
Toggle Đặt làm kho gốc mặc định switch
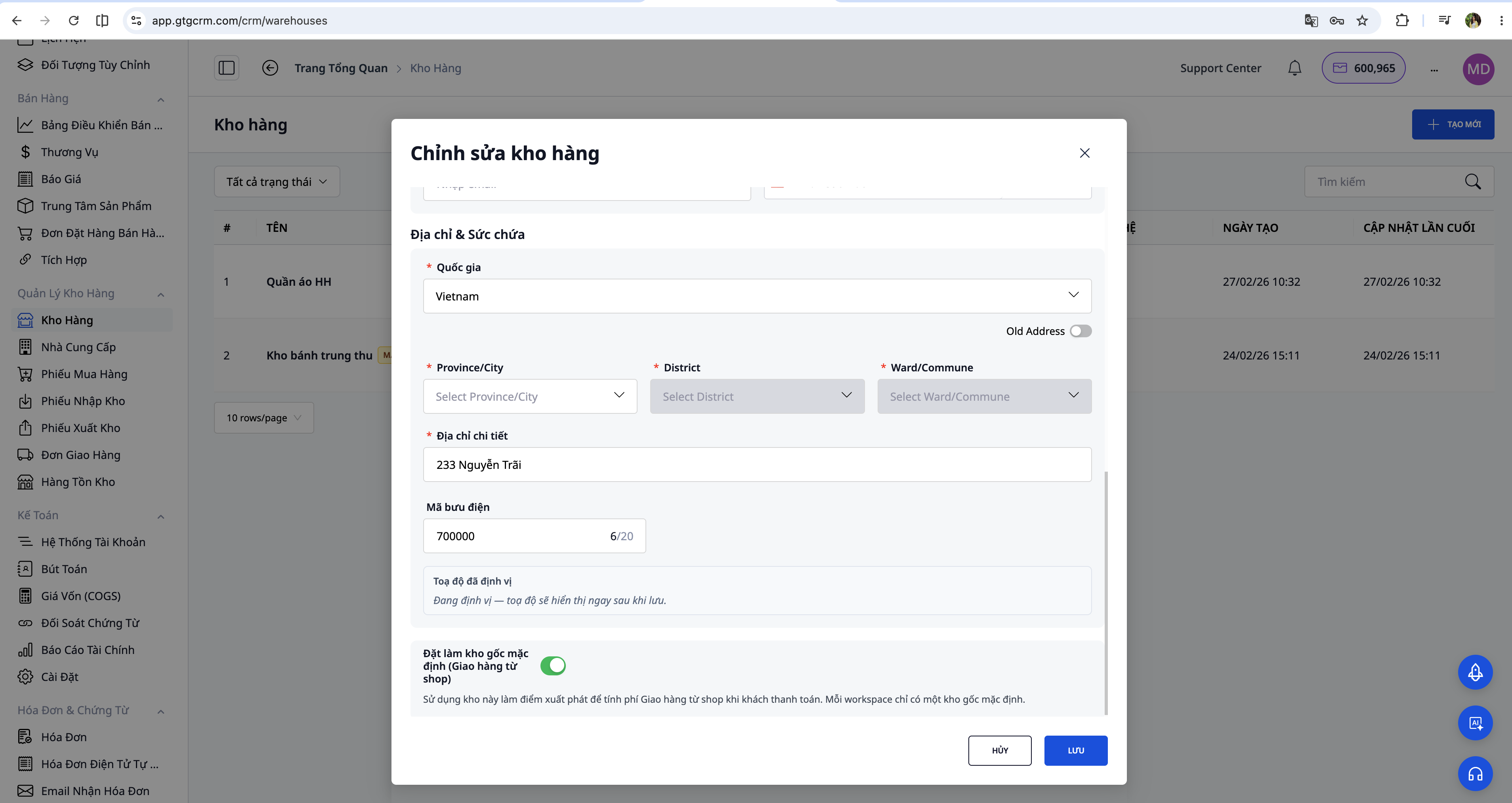(553, 665)
